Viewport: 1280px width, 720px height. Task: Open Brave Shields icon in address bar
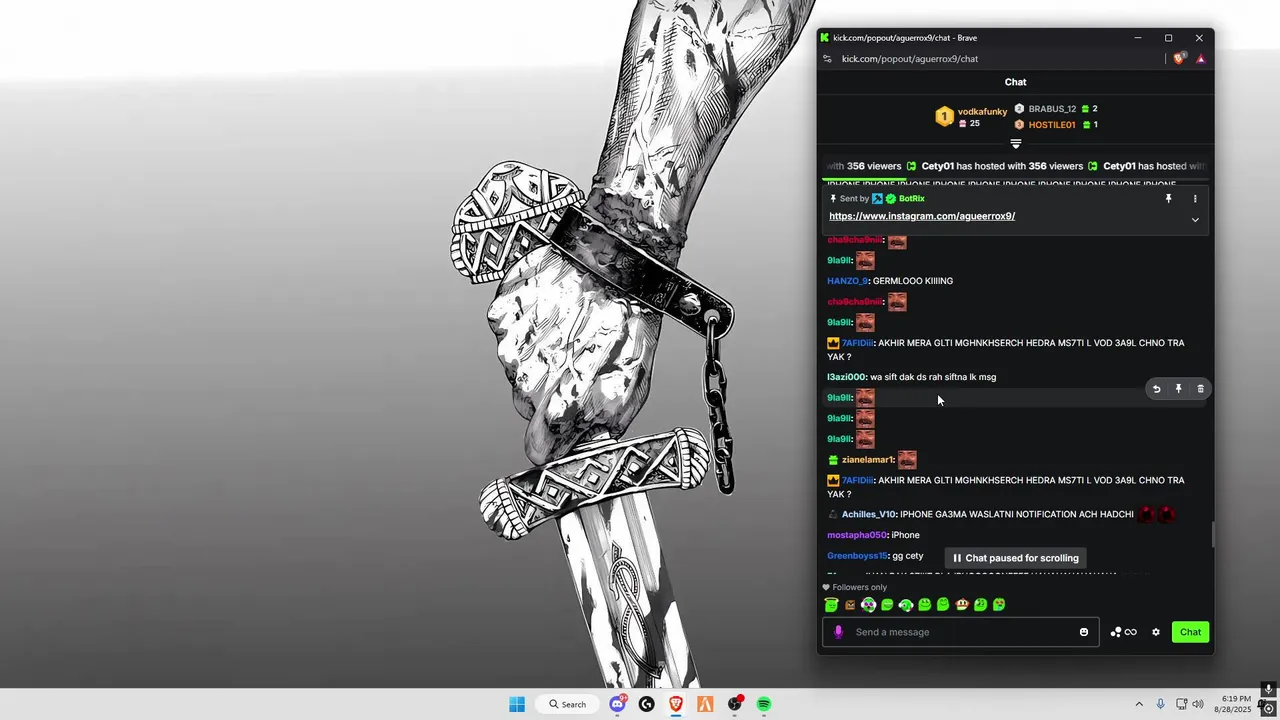point(1179,59)
